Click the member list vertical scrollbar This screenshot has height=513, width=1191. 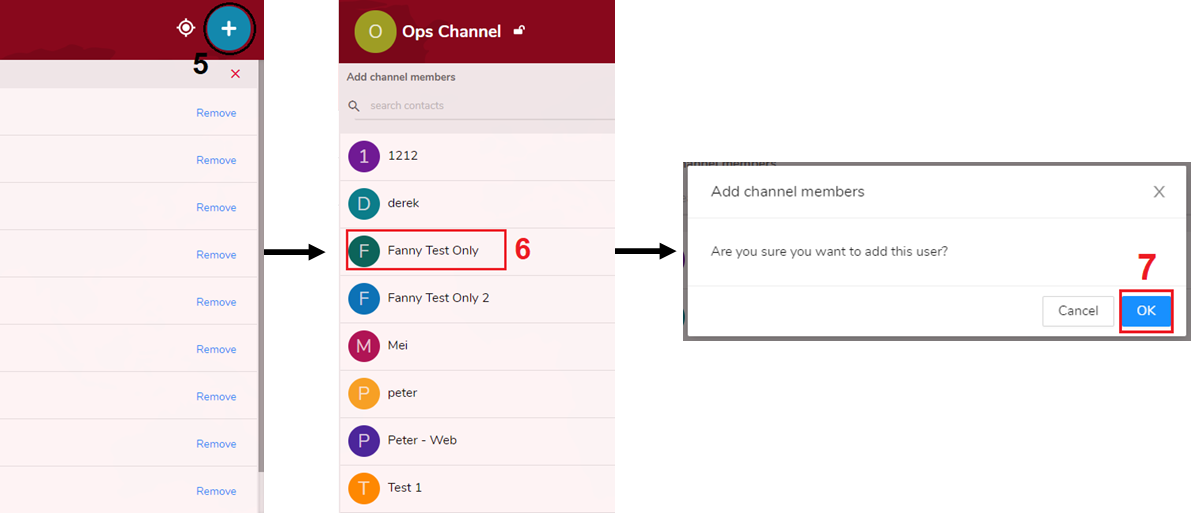click(261, 266)
